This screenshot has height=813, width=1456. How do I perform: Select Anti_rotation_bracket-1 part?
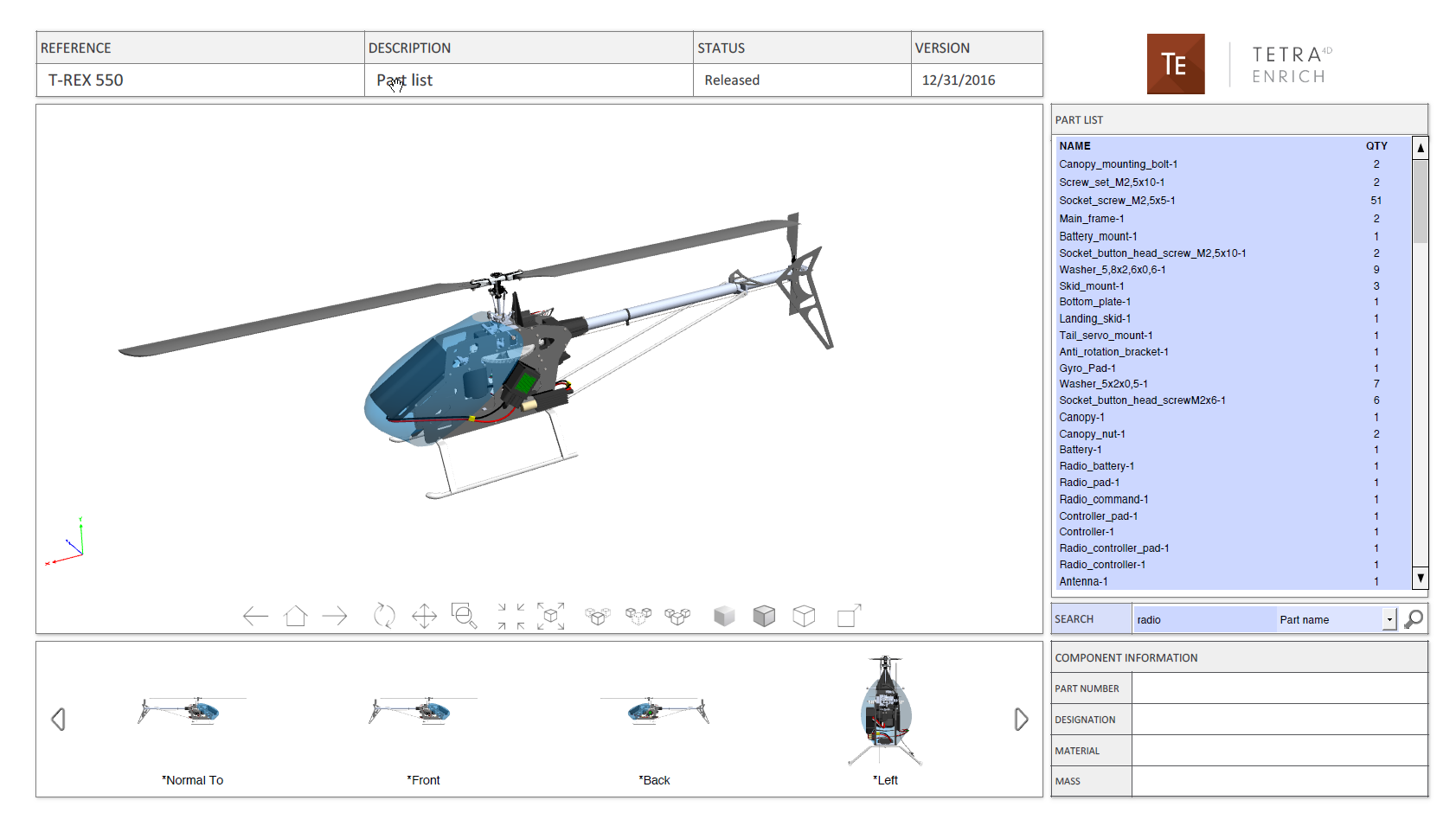(1232, 352)
